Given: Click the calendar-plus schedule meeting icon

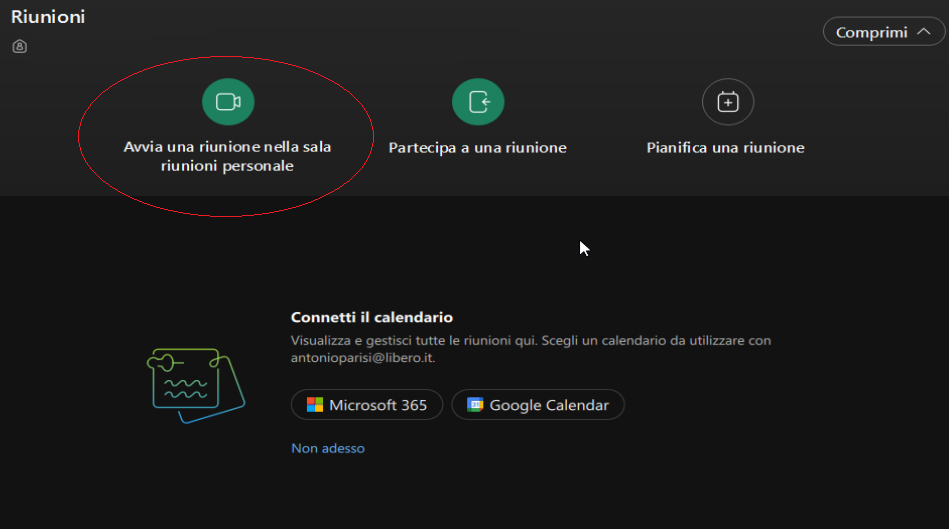Looking at the screenshot, I should (728, 102).
